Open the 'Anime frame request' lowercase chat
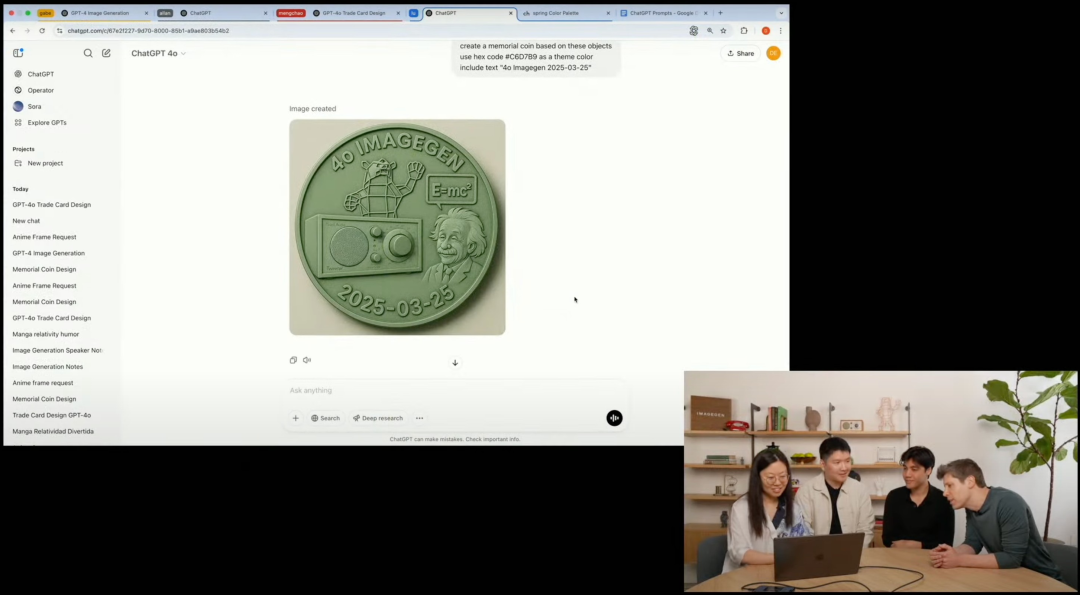 43,383
